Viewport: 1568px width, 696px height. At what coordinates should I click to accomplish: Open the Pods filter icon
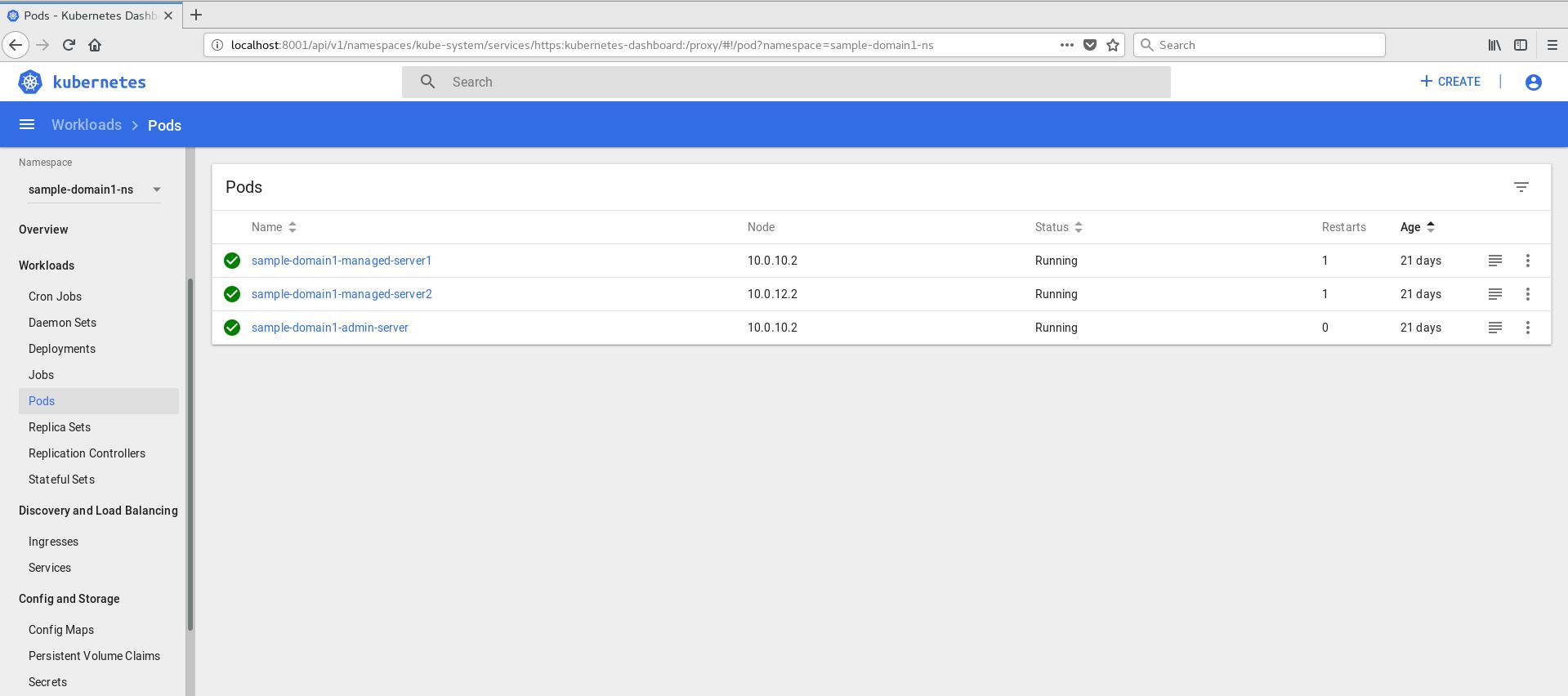[1521, 187]
